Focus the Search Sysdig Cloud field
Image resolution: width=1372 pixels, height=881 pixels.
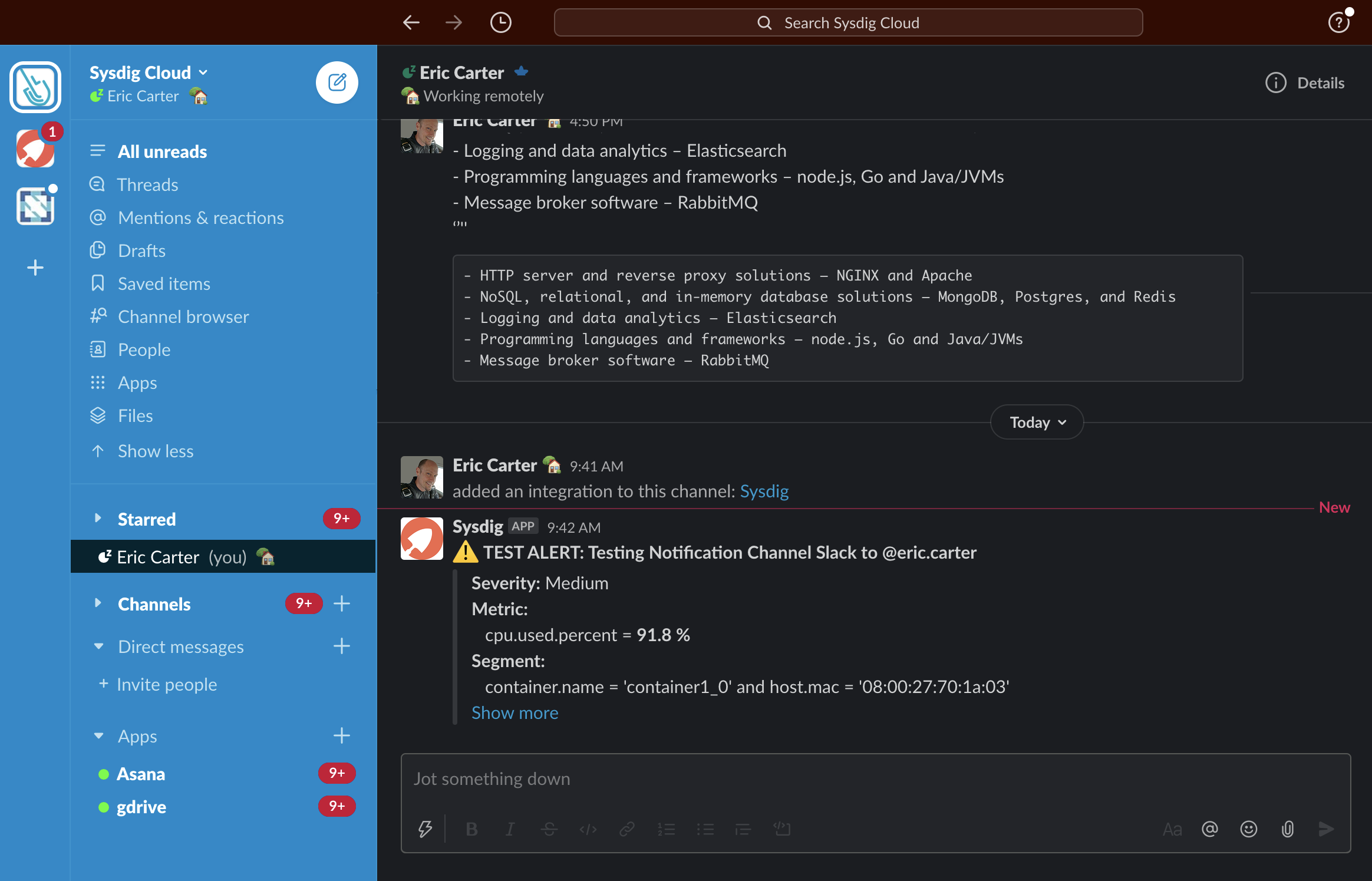coord(848,23)
